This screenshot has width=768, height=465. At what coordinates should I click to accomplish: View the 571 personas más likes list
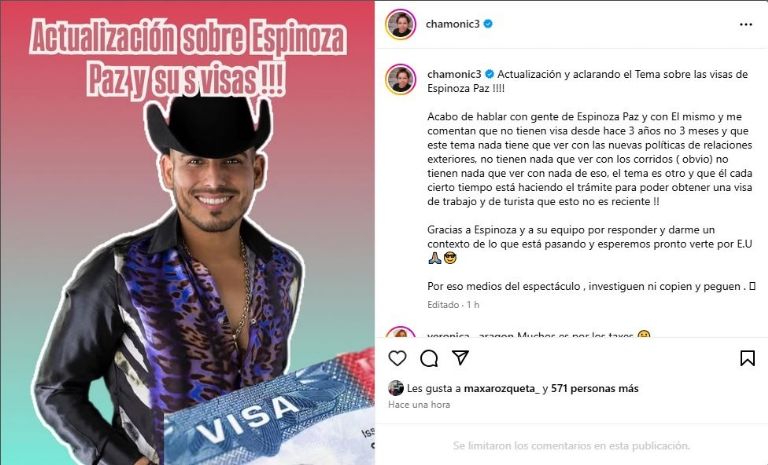[x=595, y=389]
